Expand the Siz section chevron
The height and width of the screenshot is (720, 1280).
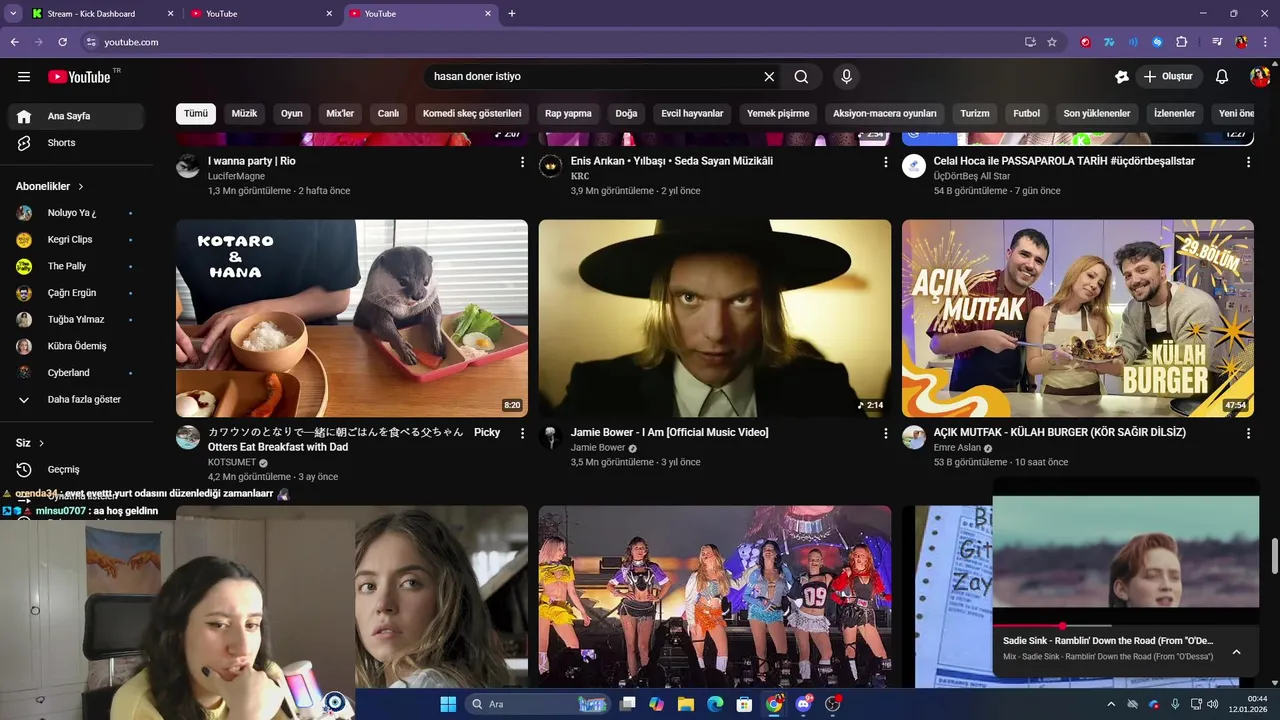click(41, 443)
